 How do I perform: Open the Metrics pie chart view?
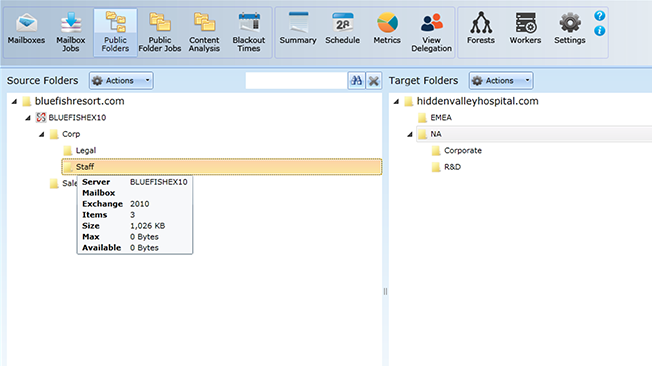(387, 29)
